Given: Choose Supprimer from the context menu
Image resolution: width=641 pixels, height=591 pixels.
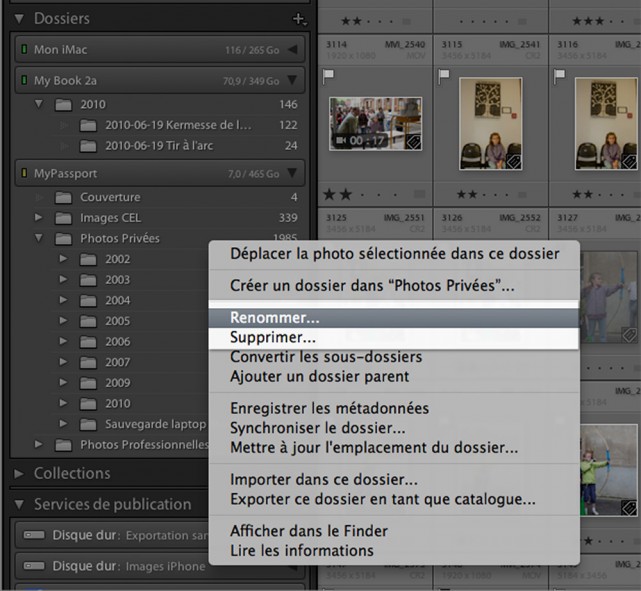Looking at the screenshot, I should pos(394,337).
